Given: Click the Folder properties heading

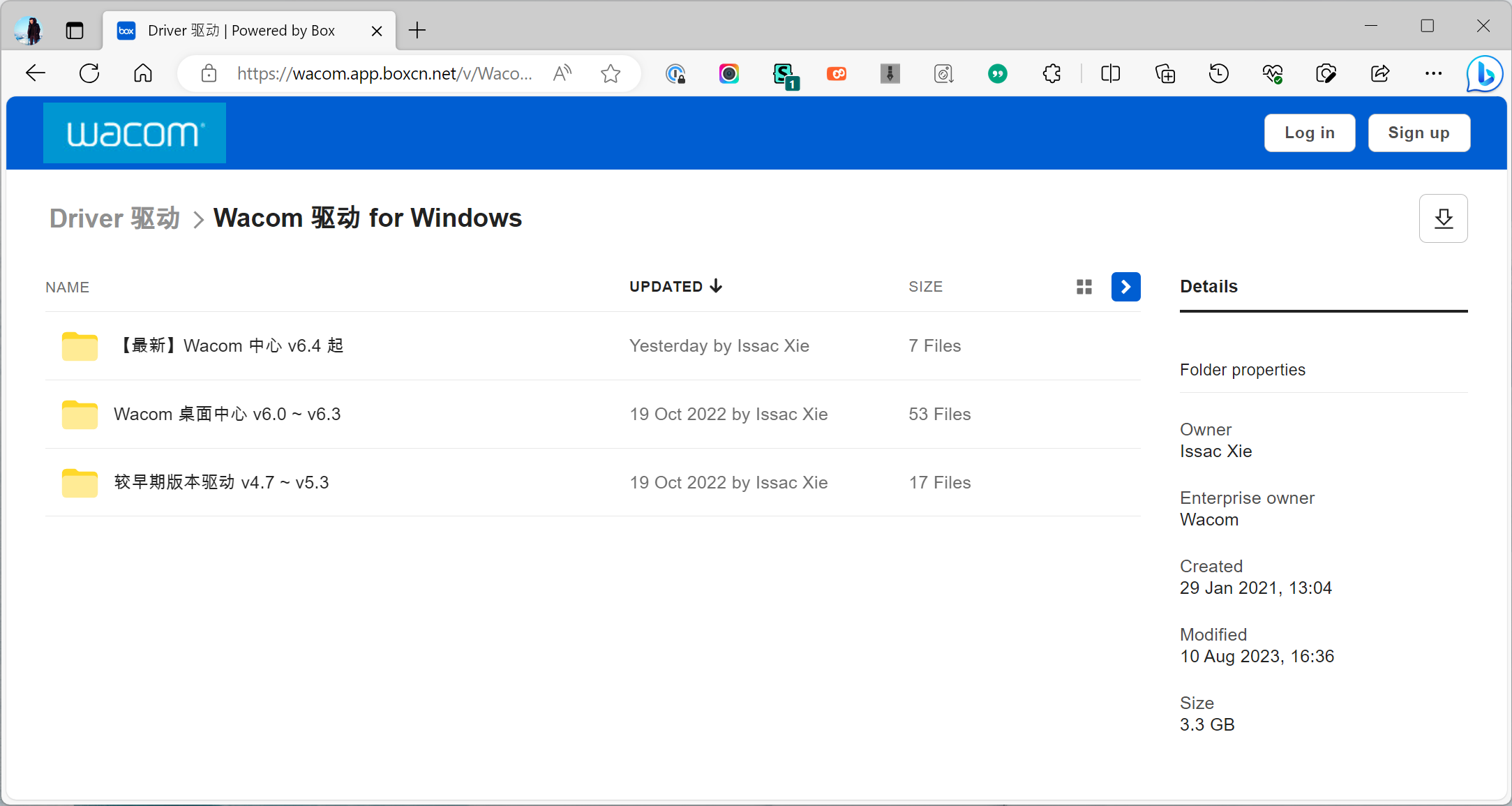Looking at the screenshot, I should pyautogui.click(x=1243, y=370).
